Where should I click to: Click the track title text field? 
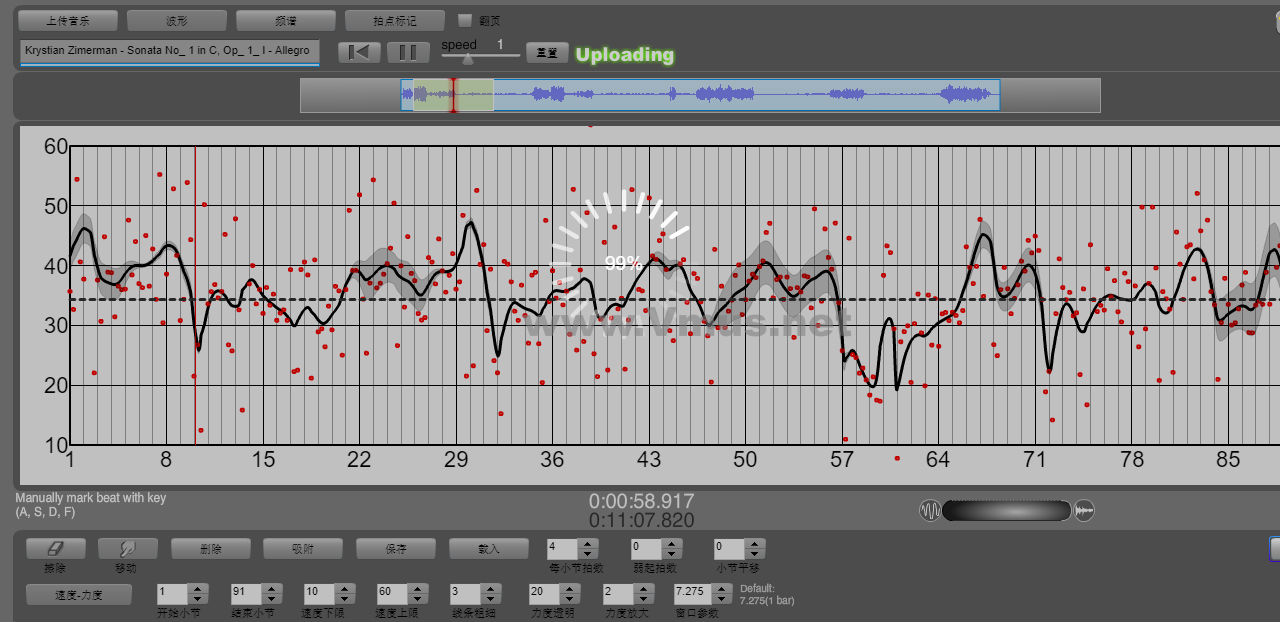pyautogui.click(x=169, y=51)
